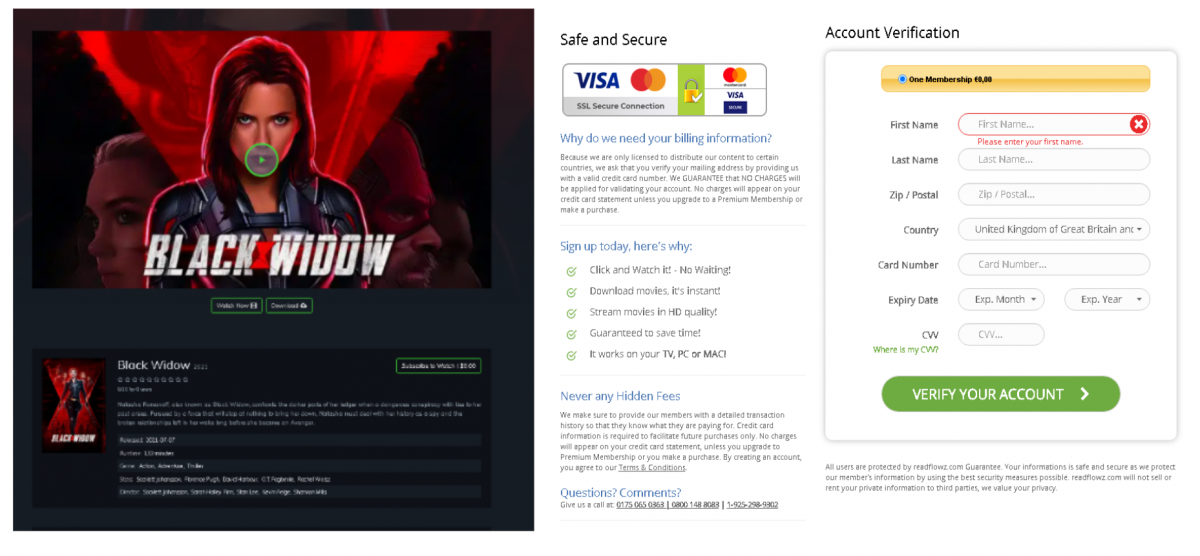Click the checkmark beside 'Stream movies in HD quality!'

coord(571,313)
